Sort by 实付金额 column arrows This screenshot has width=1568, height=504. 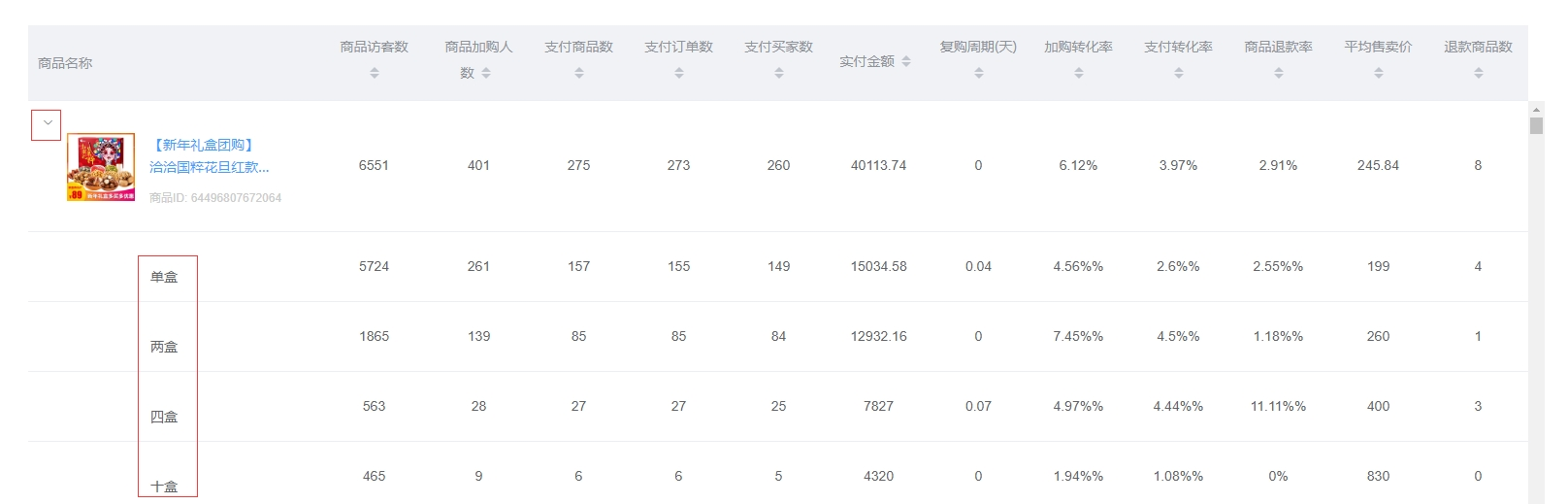(x=906, y=61)
